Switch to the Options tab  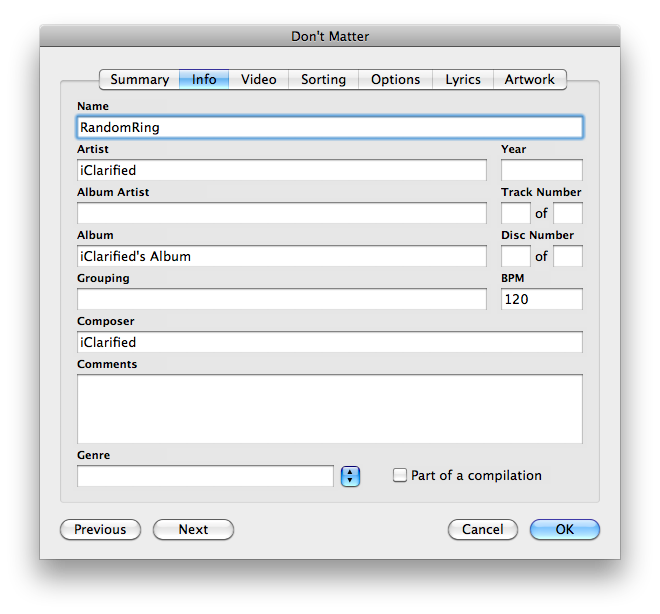pos(395,79)
